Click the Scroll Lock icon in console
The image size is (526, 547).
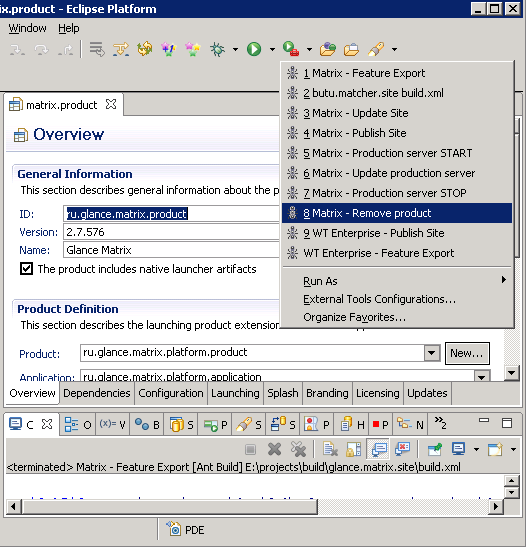353,449
